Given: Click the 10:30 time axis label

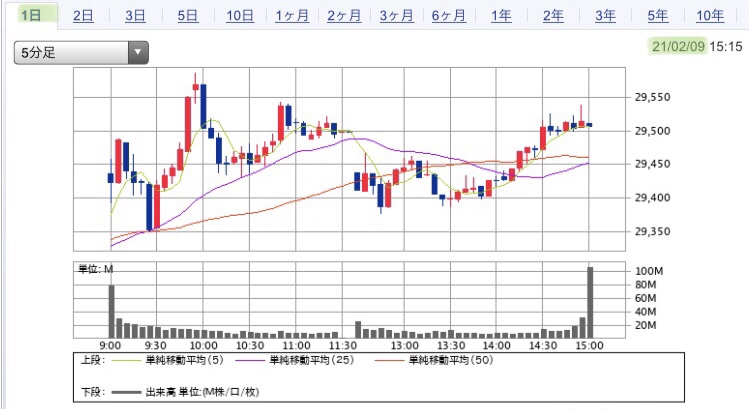Looking at the screenshot, I should click(250, 345).
